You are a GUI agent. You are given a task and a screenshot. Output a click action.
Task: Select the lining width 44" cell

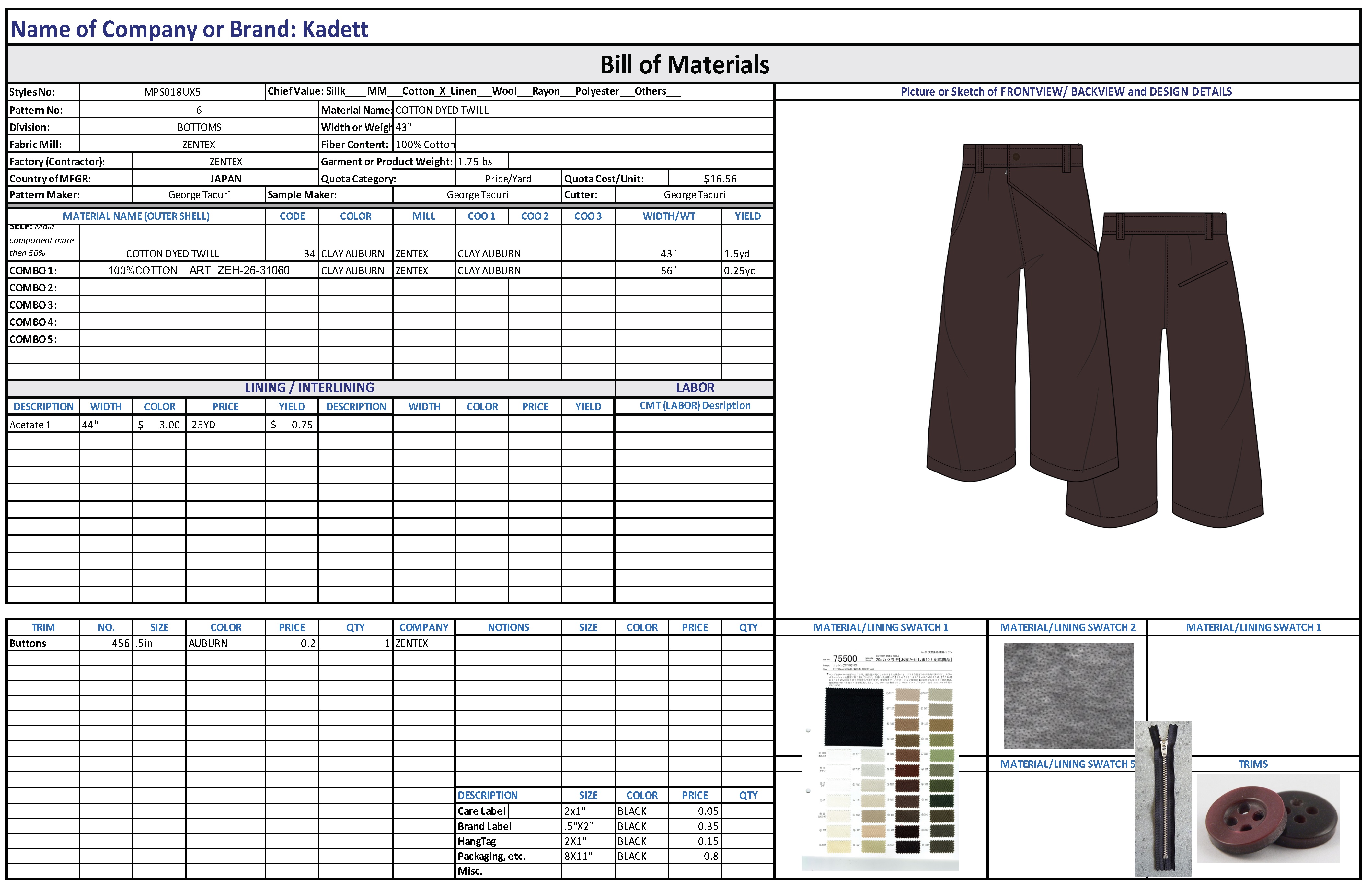[x=106, y=425]
